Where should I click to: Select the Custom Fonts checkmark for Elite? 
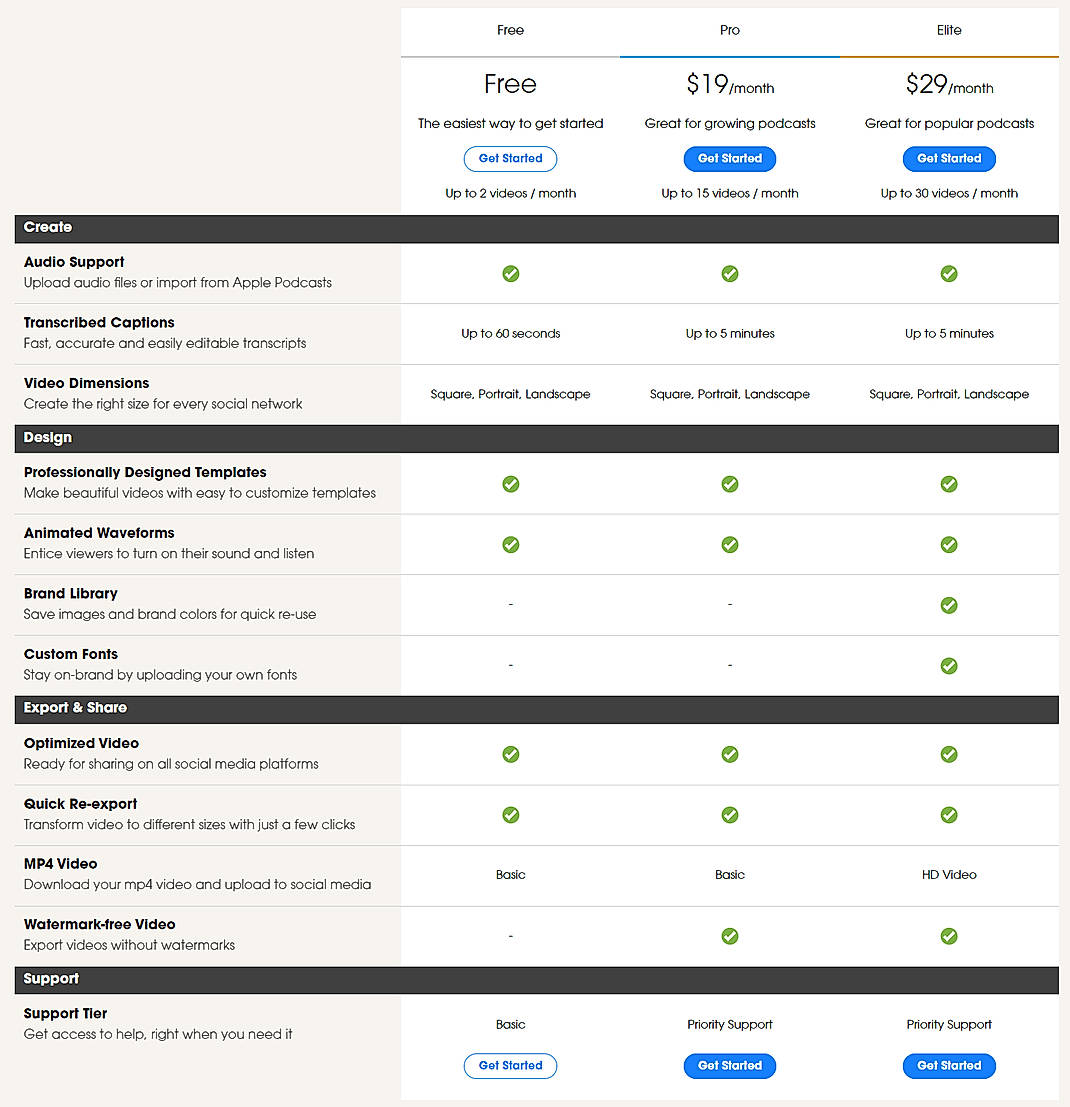tap(948, 665)
